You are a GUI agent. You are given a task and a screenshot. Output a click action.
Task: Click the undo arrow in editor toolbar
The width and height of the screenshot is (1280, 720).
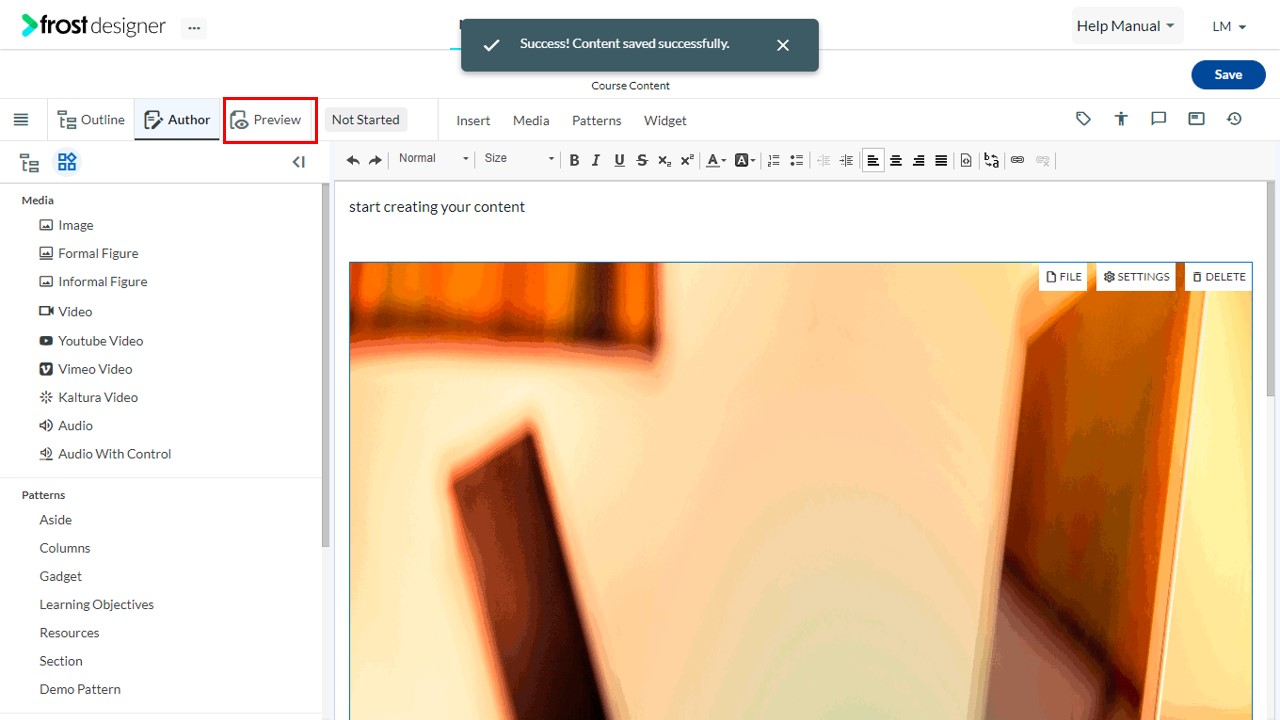coord(353,160)
